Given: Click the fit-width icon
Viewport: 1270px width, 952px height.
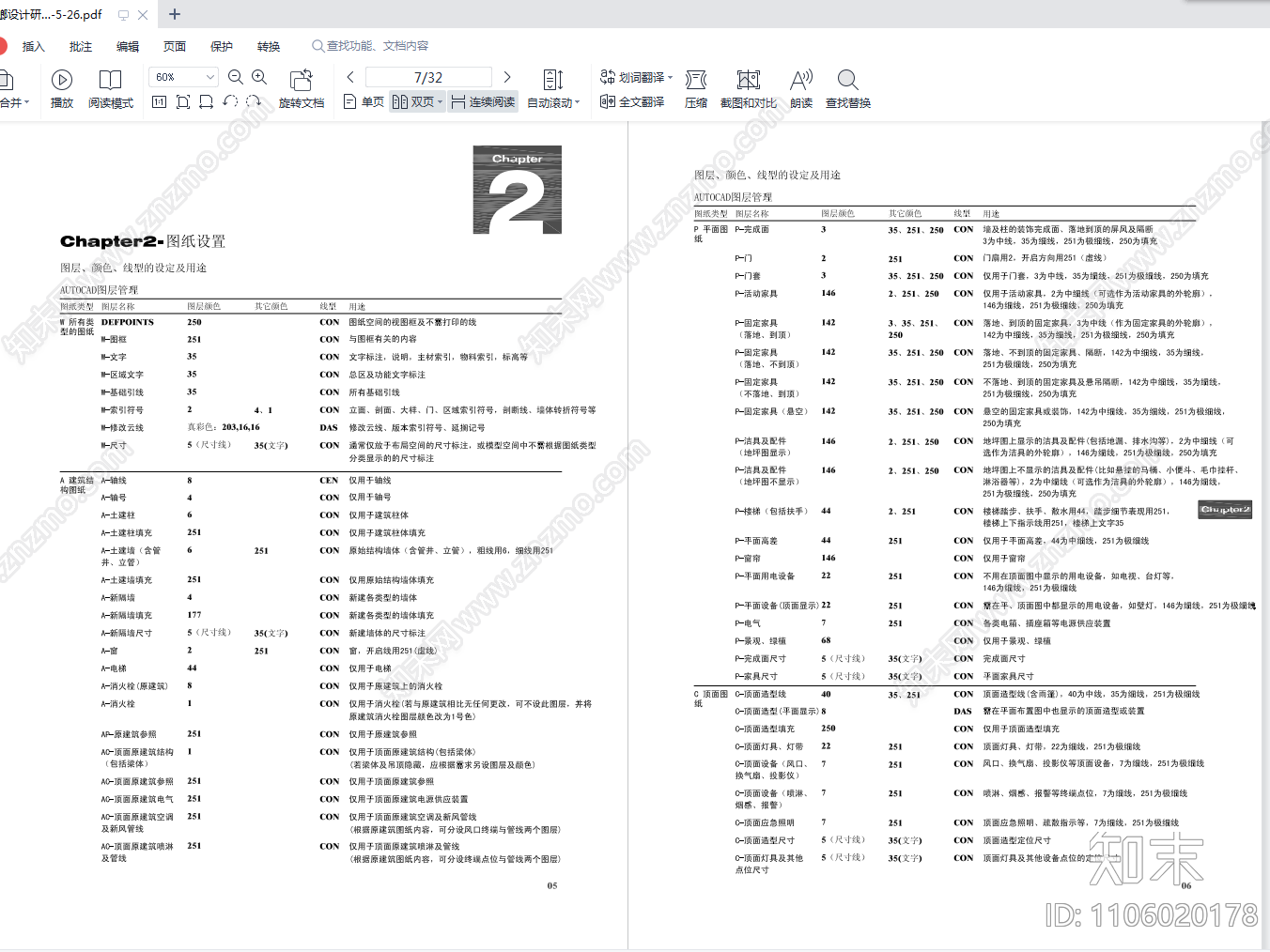Looking at the screenshot, I should 206,101.
